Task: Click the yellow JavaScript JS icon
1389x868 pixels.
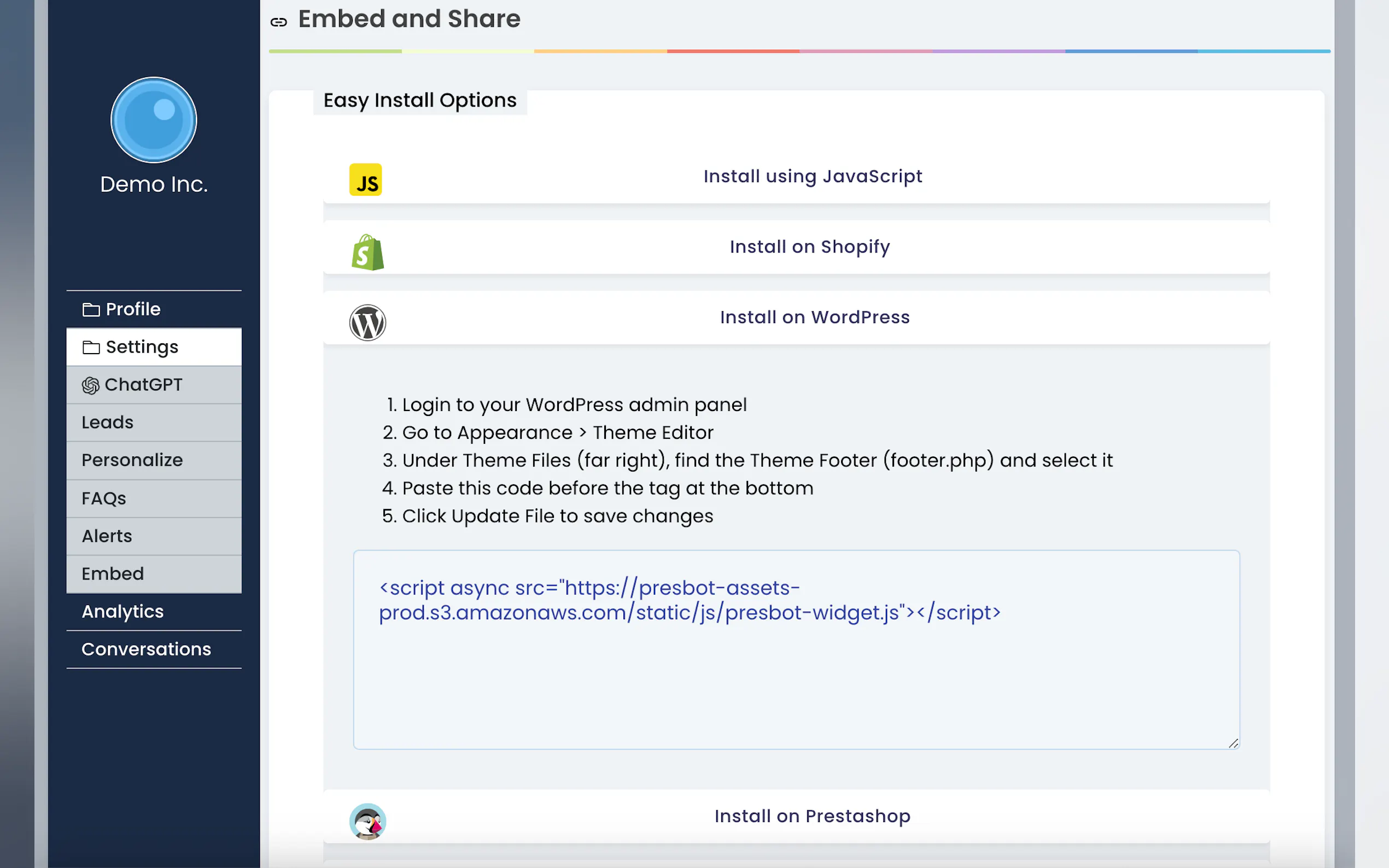Action: 365,180
